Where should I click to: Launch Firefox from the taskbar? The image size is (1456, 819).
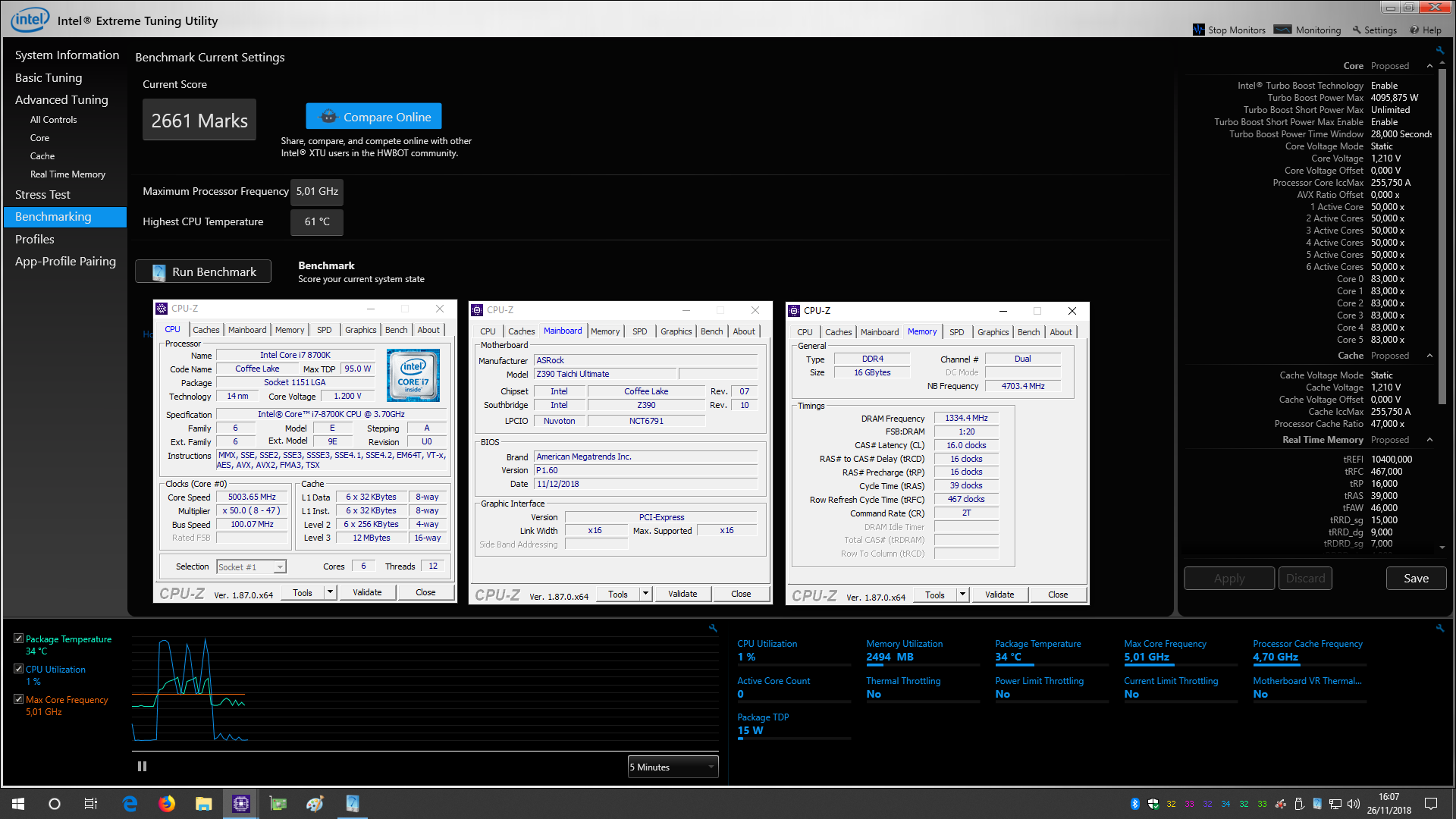pos(167,804)
